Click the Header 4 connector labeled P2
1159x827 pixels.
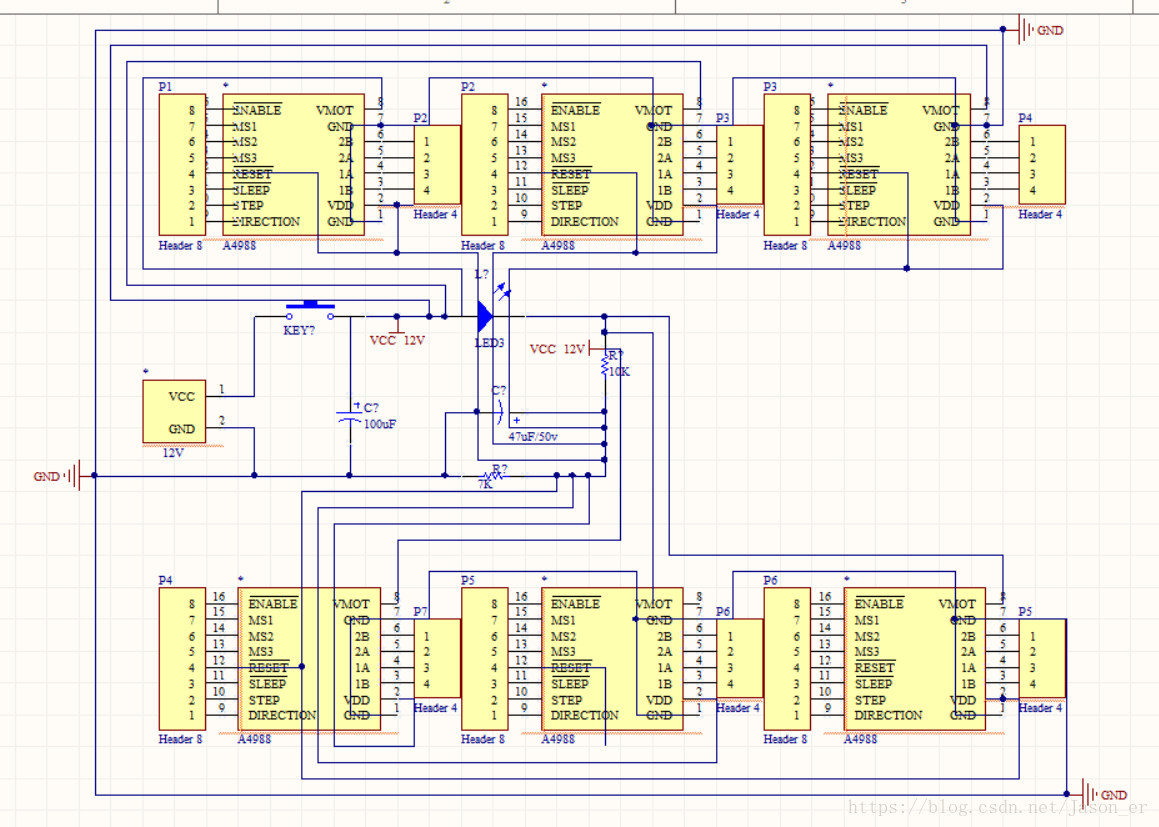point(436,164)
